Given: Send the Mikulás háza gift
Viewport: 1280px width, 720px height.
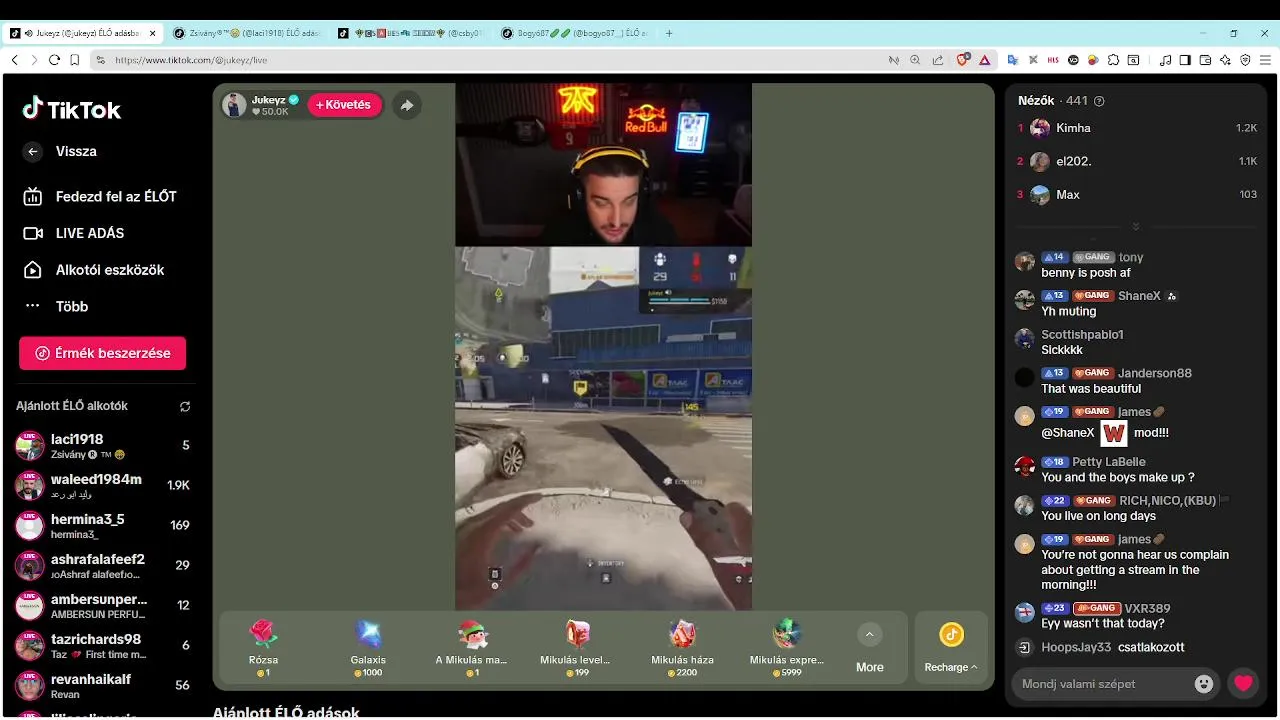Looking at the screenshot, I should click(682, 648).
